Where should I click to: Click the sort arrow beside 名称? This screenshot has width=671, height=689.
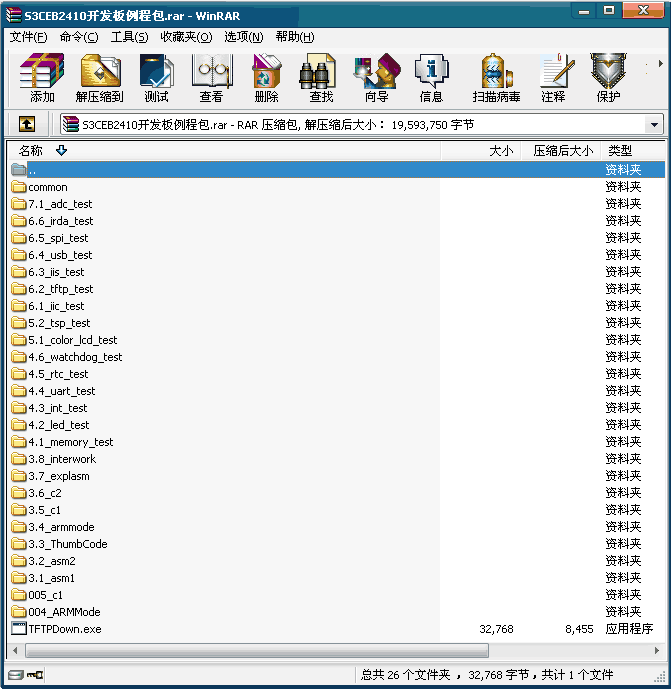click(x=61, y=151)
